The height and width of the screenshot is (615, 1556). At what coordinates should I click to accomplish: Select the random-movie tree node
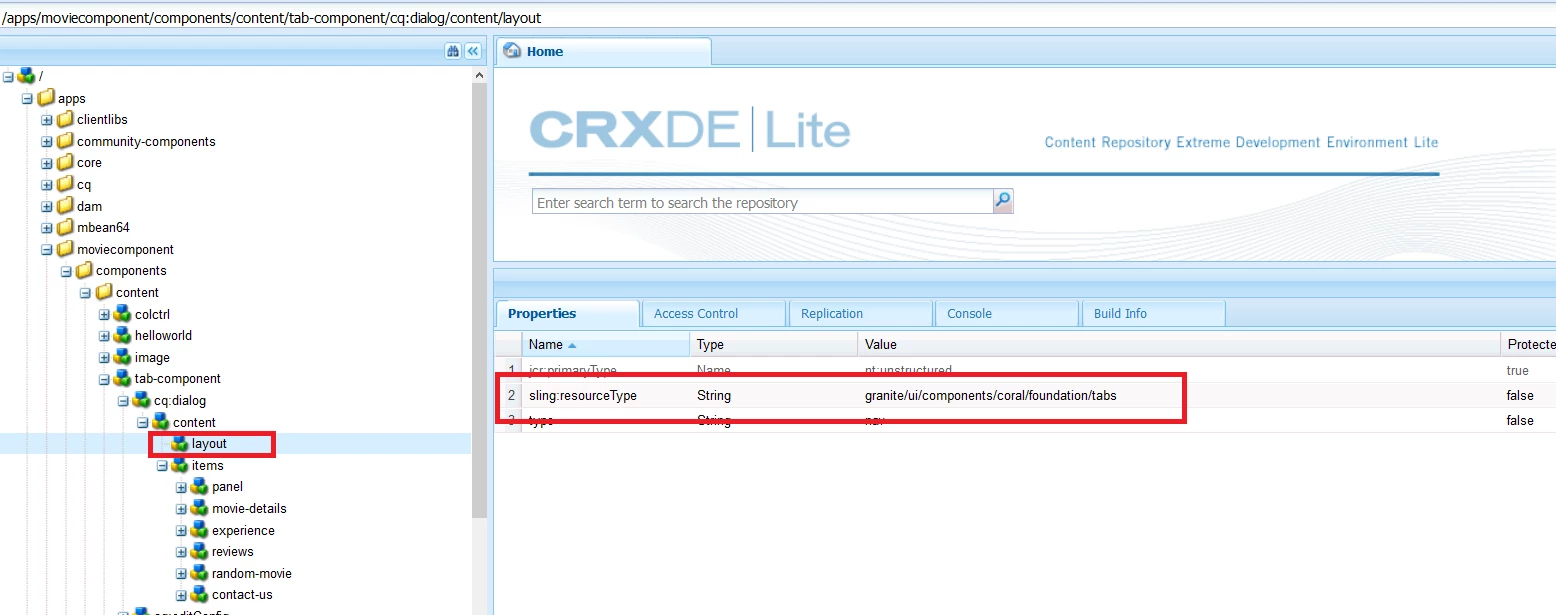[x=251, y=573]
